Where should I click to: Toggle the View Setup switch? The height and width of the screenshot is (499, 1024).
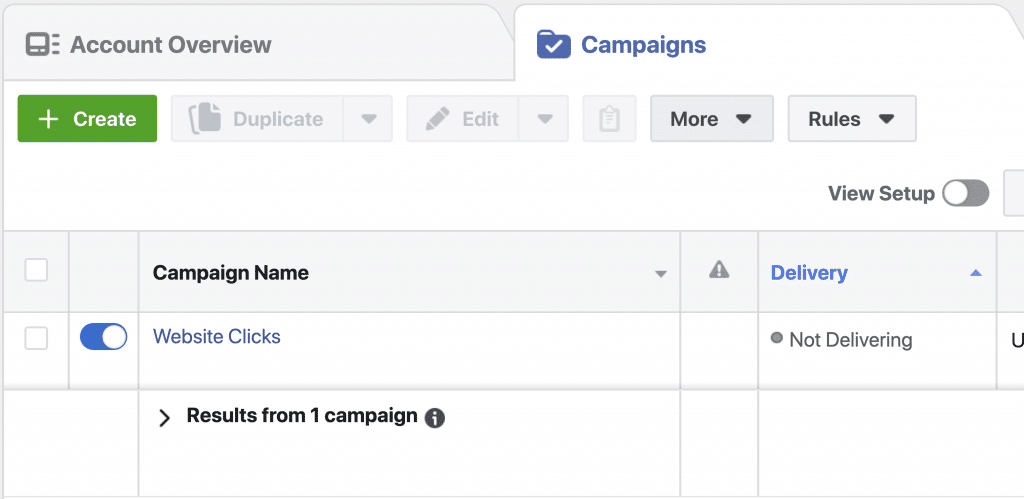click(x=965, y=194)
